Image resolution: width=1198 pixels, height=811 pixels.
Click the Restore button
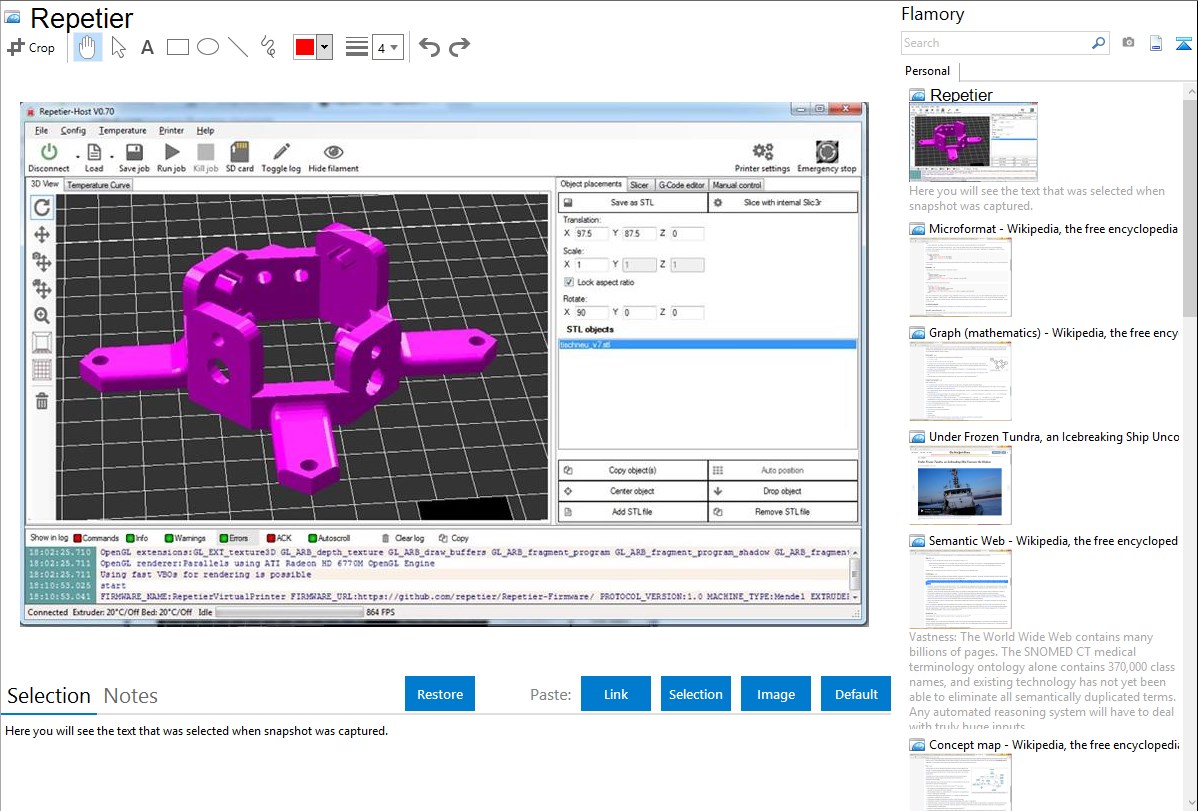point(440,694)
